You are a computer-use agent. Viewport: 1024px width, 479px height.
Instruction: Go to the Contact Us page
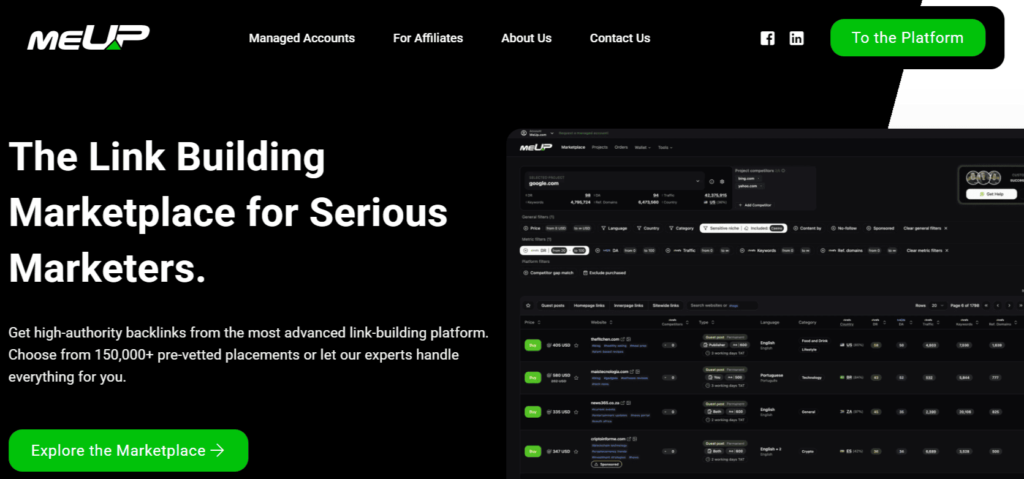(x=620, y=38)
